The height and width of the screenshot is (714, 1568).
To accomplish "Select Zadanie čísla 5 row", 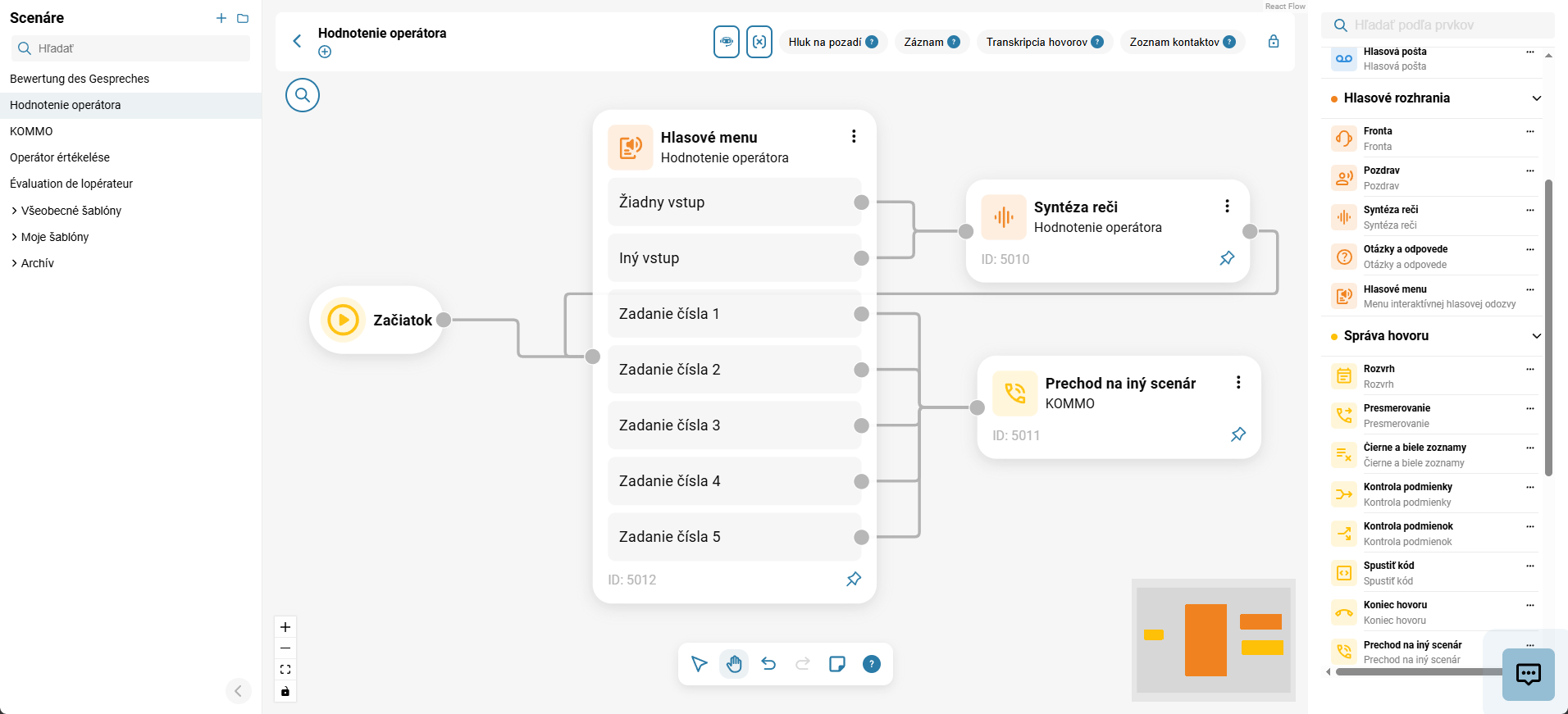I will tap(735, 536).
